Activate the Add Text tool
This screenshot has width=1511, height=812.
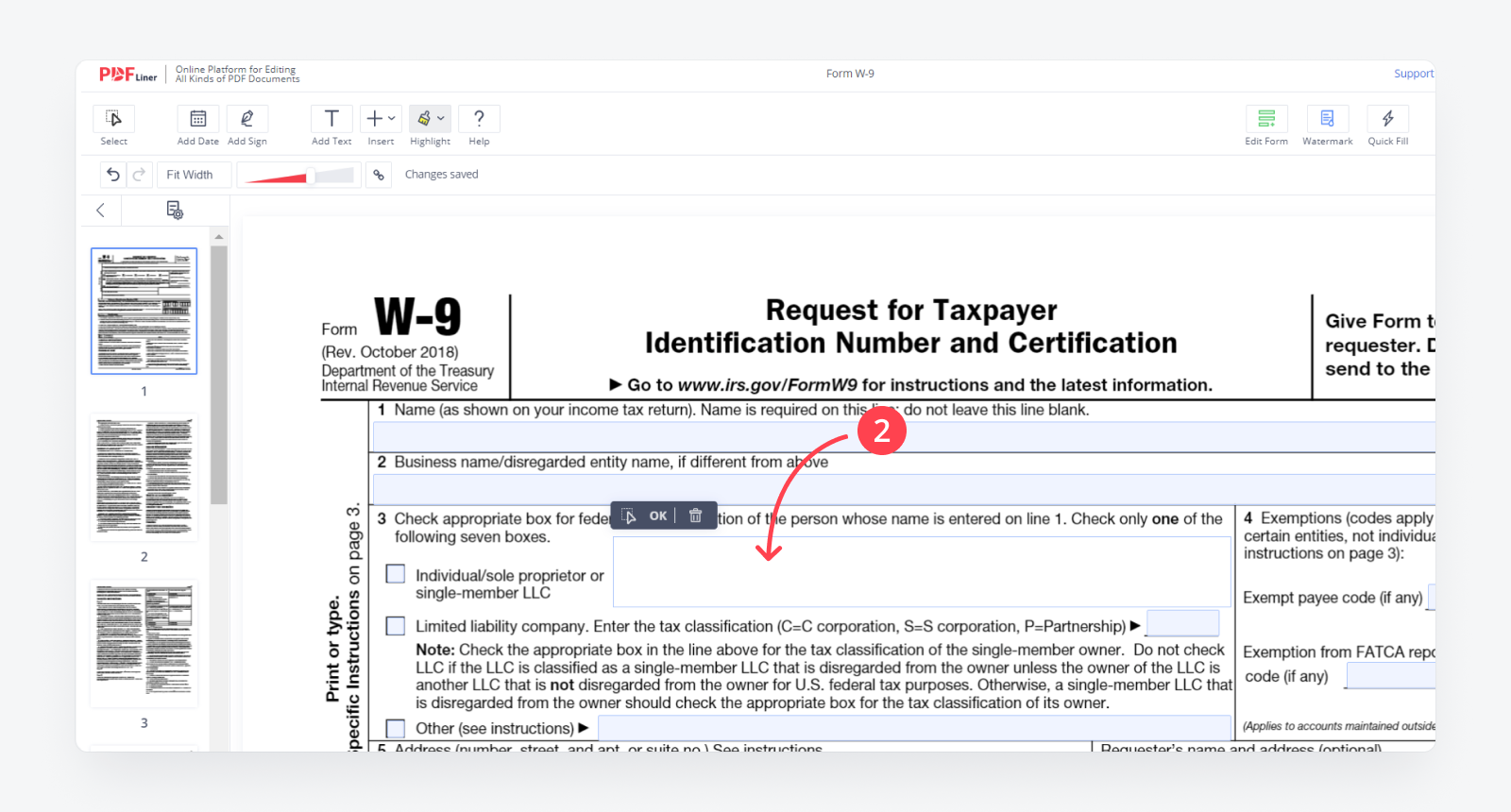click(331, 119)
